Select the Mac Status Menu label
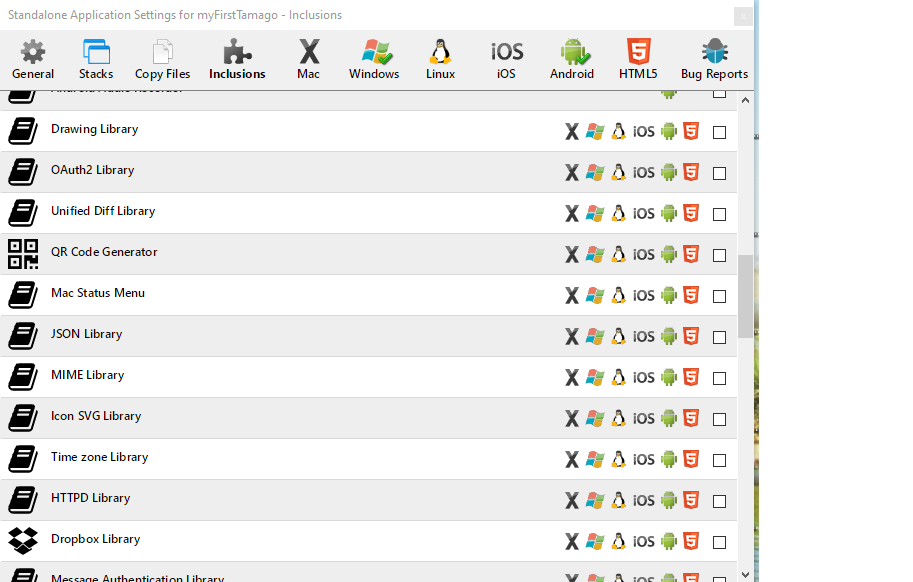913x582 pixels. pyautogui.click(x=98, y=293)
